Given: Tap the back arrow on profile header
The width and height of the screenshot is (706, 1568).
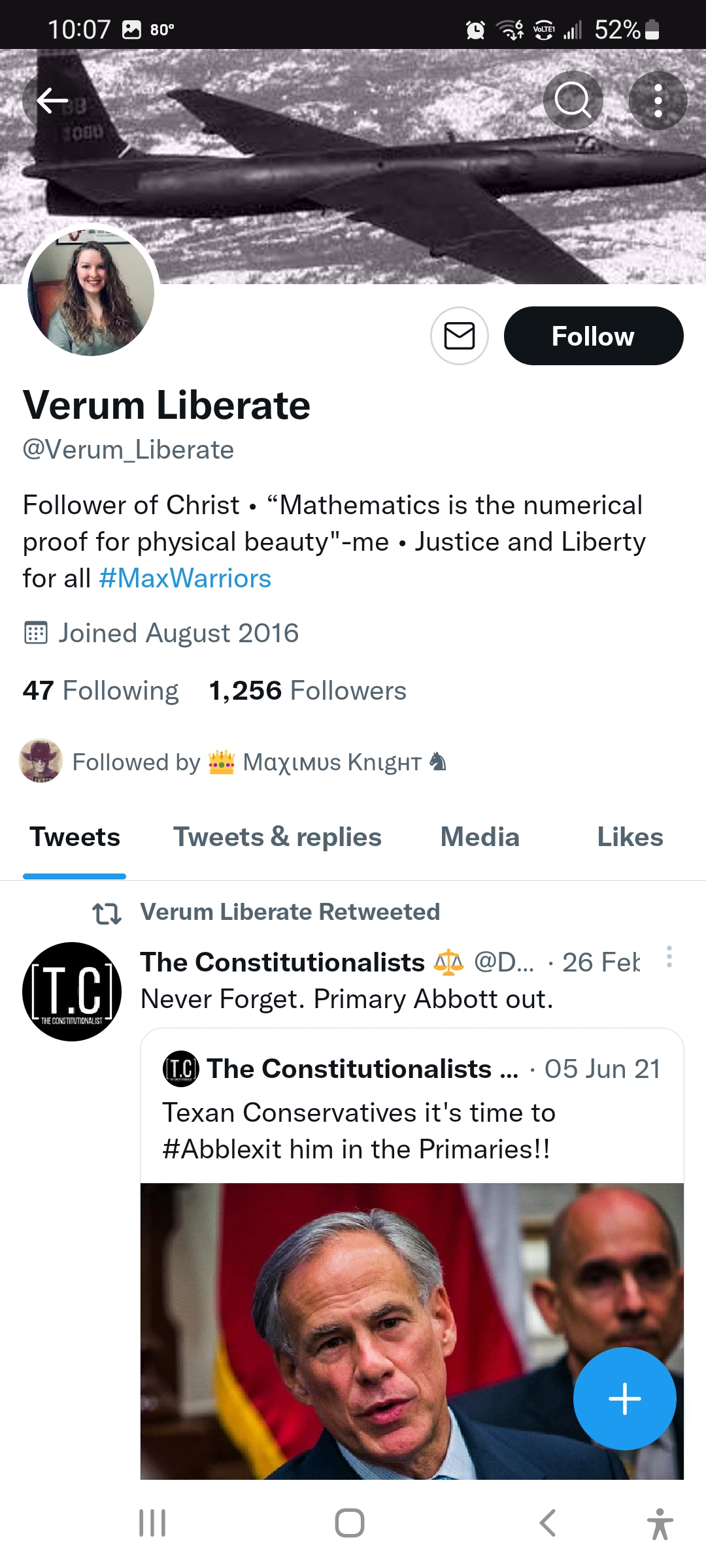Looking at the screenshot, I should (52, 101).
